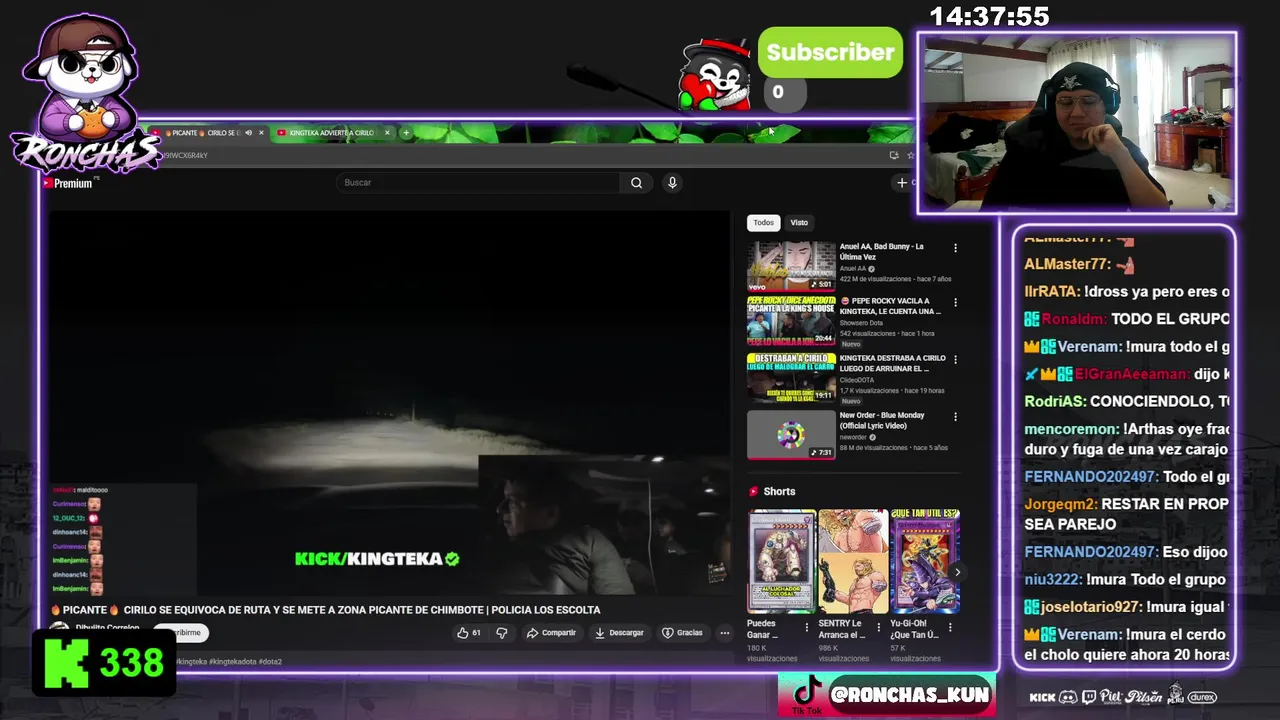The height and width of the screenshot is (720, 1280).
Task: Click the YouTube Premium logo
Action: coord(67,183)
